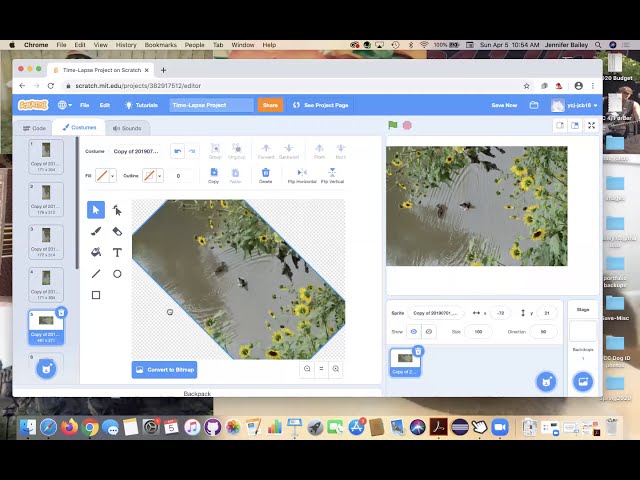
Task: Open the Fill color dropdown
Action: click(113, 176)
